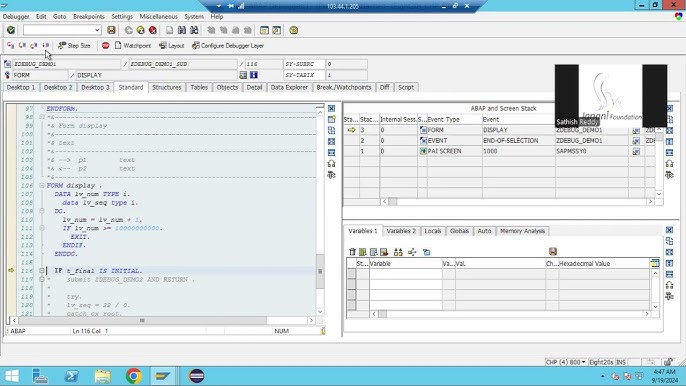The width and height of the screenshot is (686, 386).
Task: Click the Layout button
Action: point(172,46)
